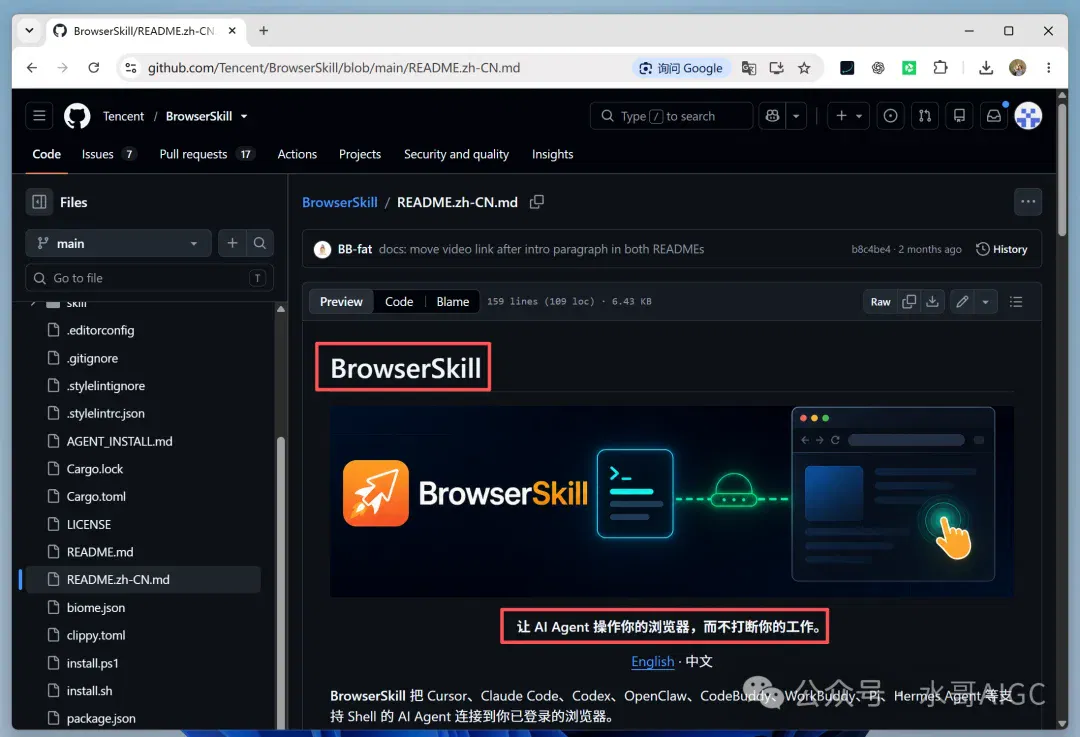Expand more edit options dropdown arrow
The height and width of the screenshot is (737, 1080).
(986, 302)
